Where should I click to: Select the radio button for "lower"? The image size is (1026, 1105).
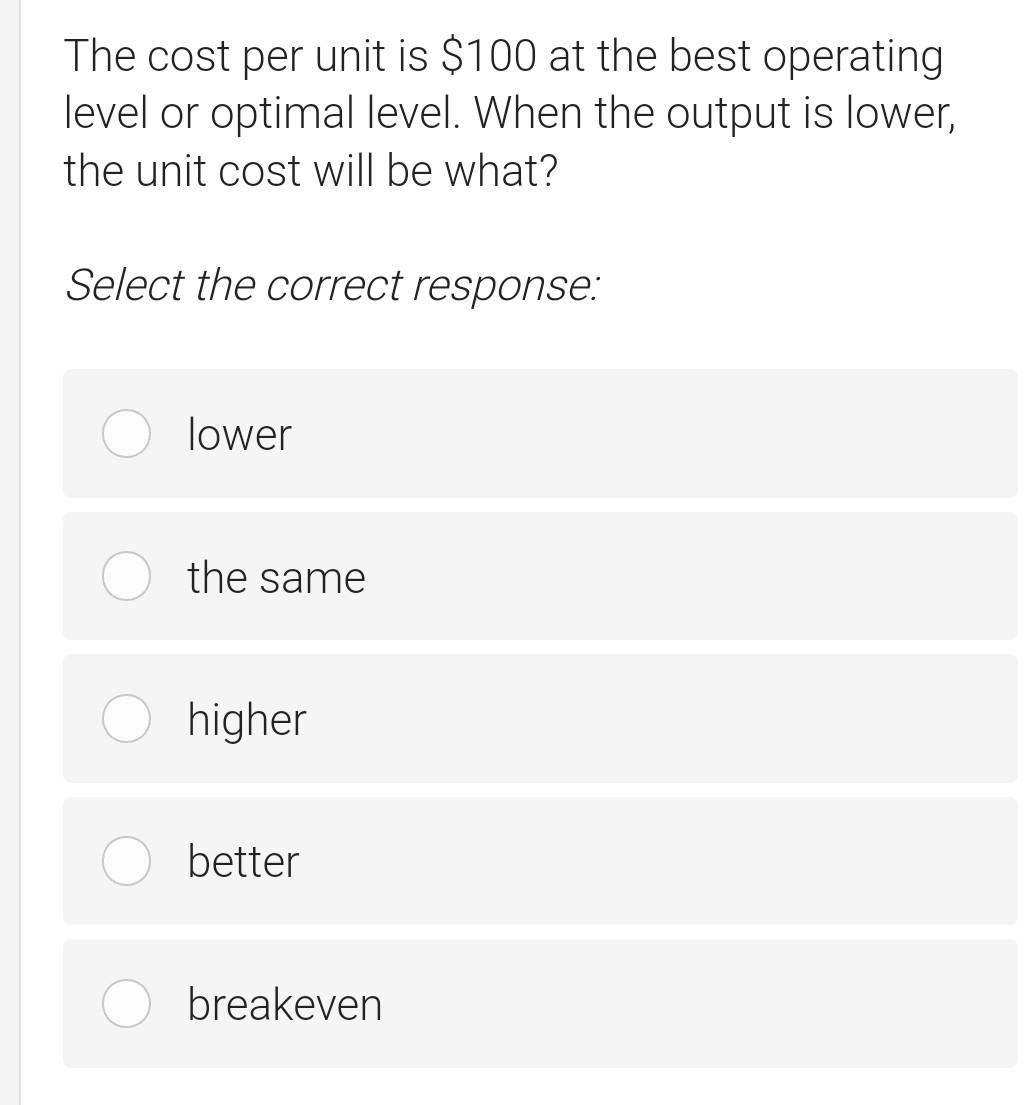pyautogui.click(x=126, y=434)
